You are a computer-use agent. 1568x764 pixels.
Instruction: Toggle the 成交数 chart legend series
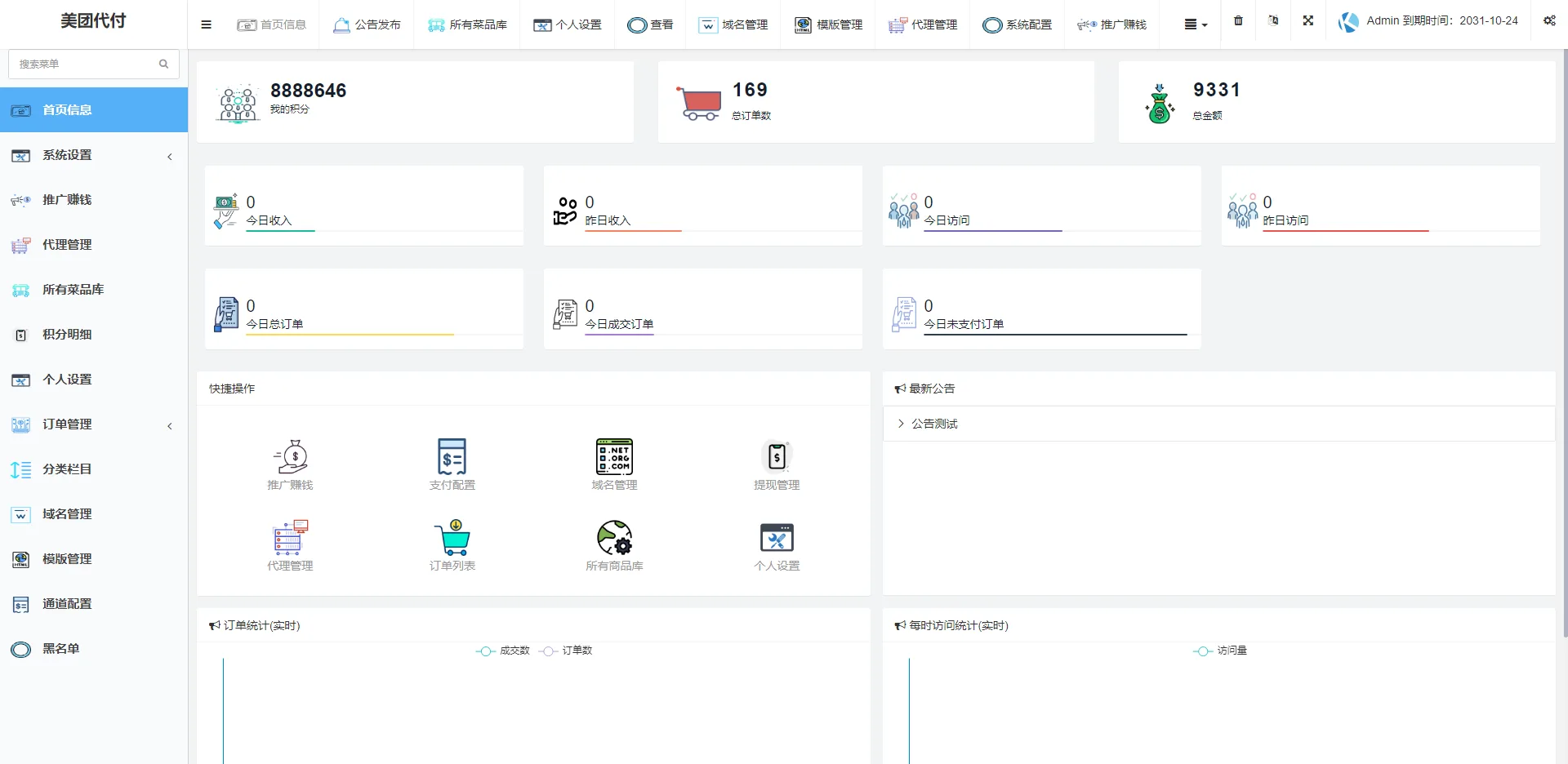(503, 651)
